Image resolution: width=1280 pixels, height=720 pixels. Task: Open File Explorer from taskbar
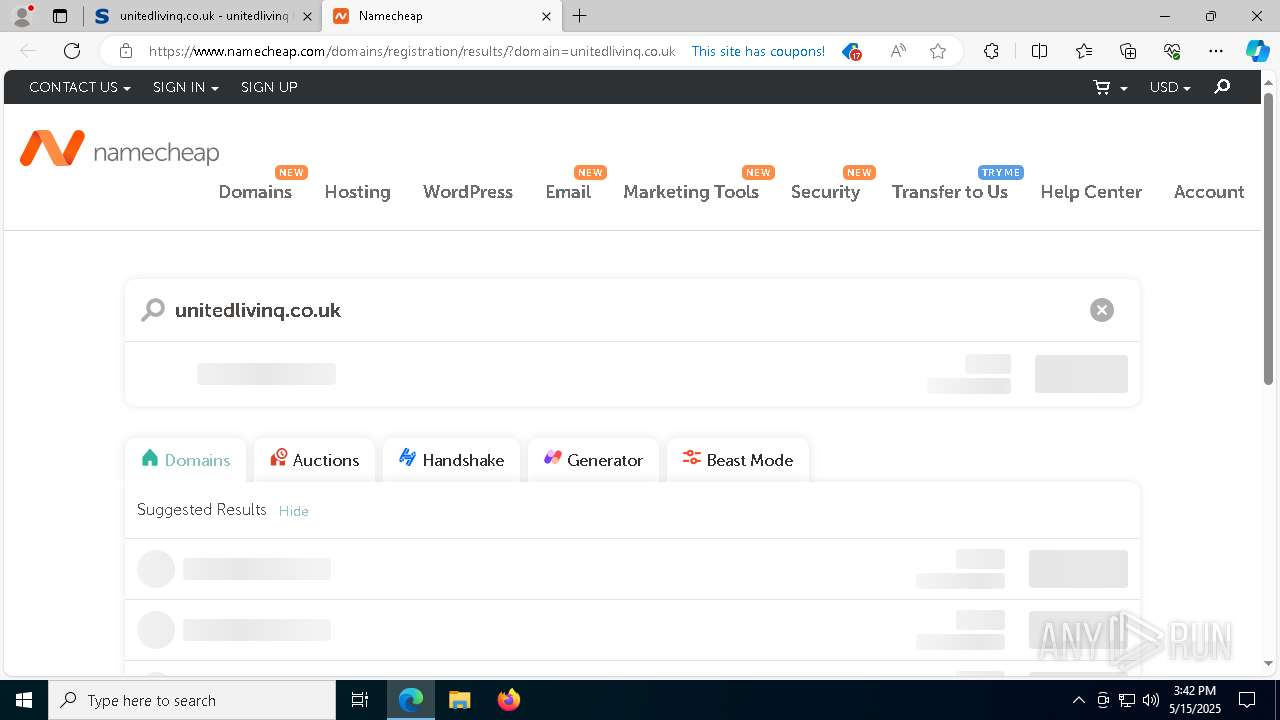point(459,700)
